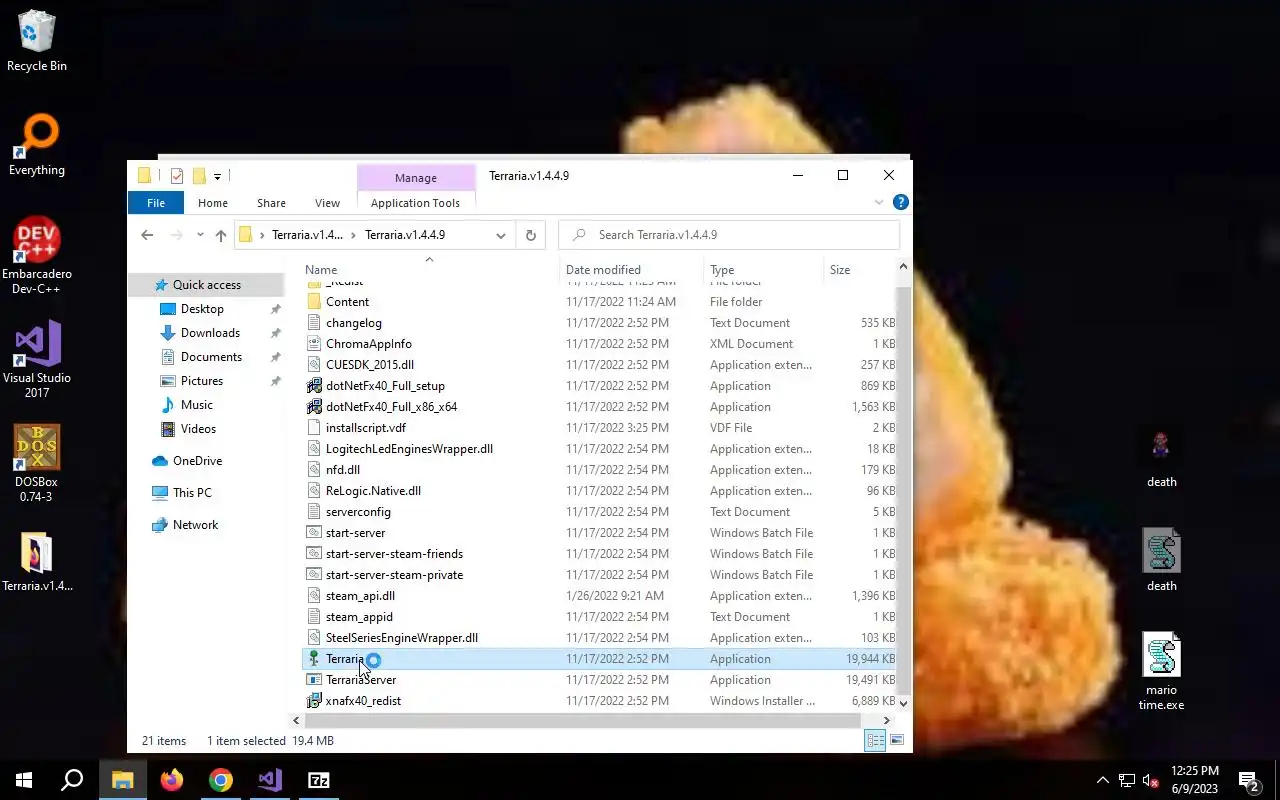Viewport: 1280px width, 800px height.
Task: Open 7-Zip from the taskbar
Action: 319,780
